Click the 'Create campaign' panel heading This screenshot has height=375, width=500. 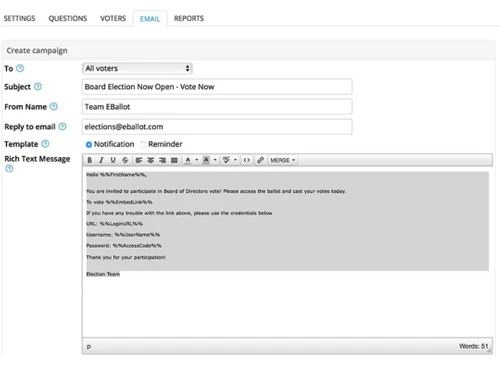(x=37, y=51)
